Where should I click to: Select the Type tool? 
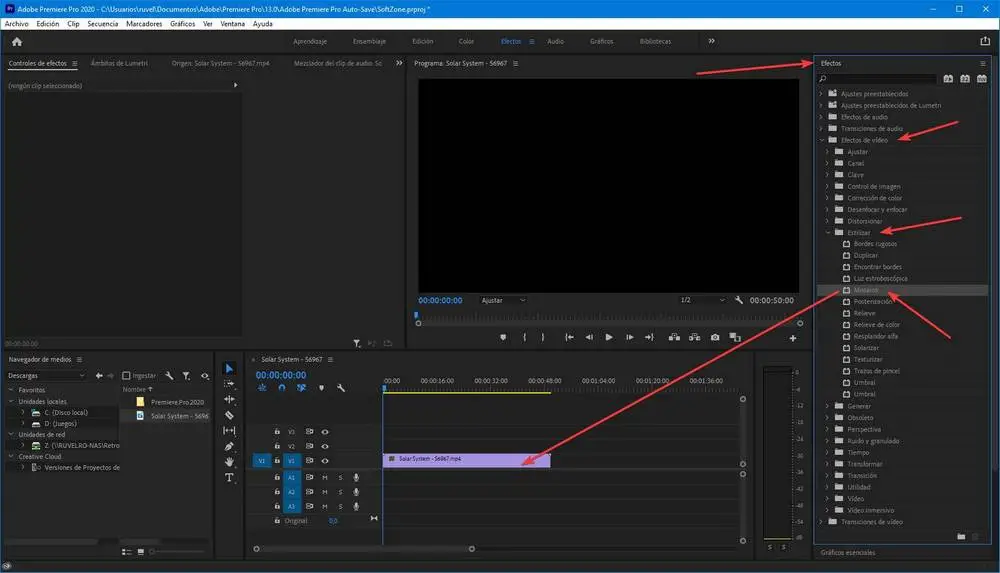click(229, 478)
